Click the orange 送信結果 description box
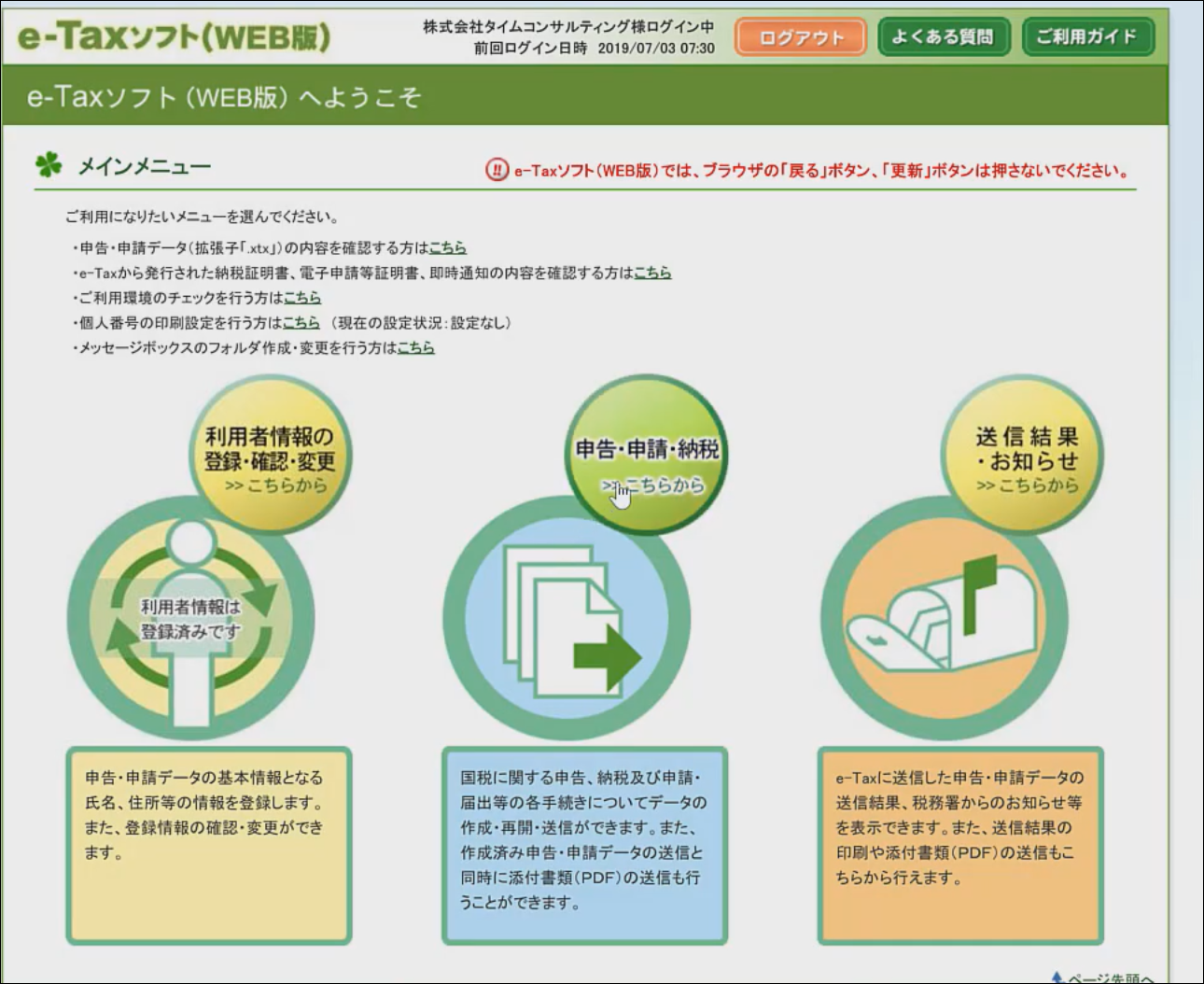Image resolution: width=1204 pixels, height=984 pixels. 961,846
